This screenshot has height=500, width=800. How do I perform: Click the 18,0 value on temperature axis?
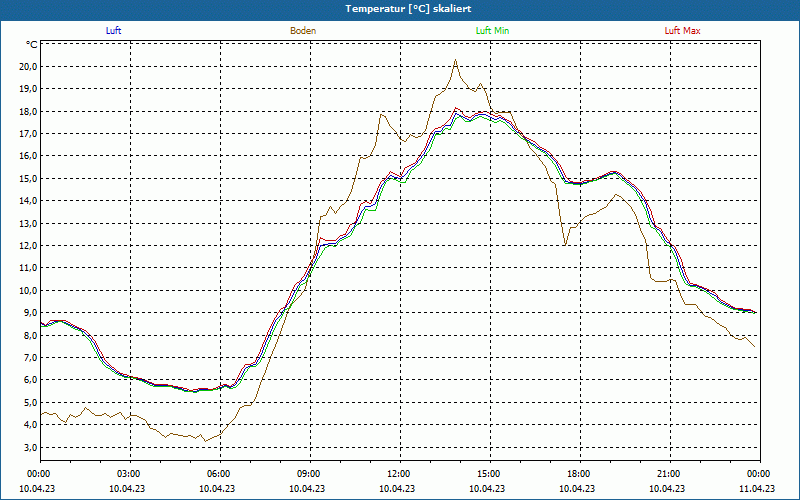[28, 111]
